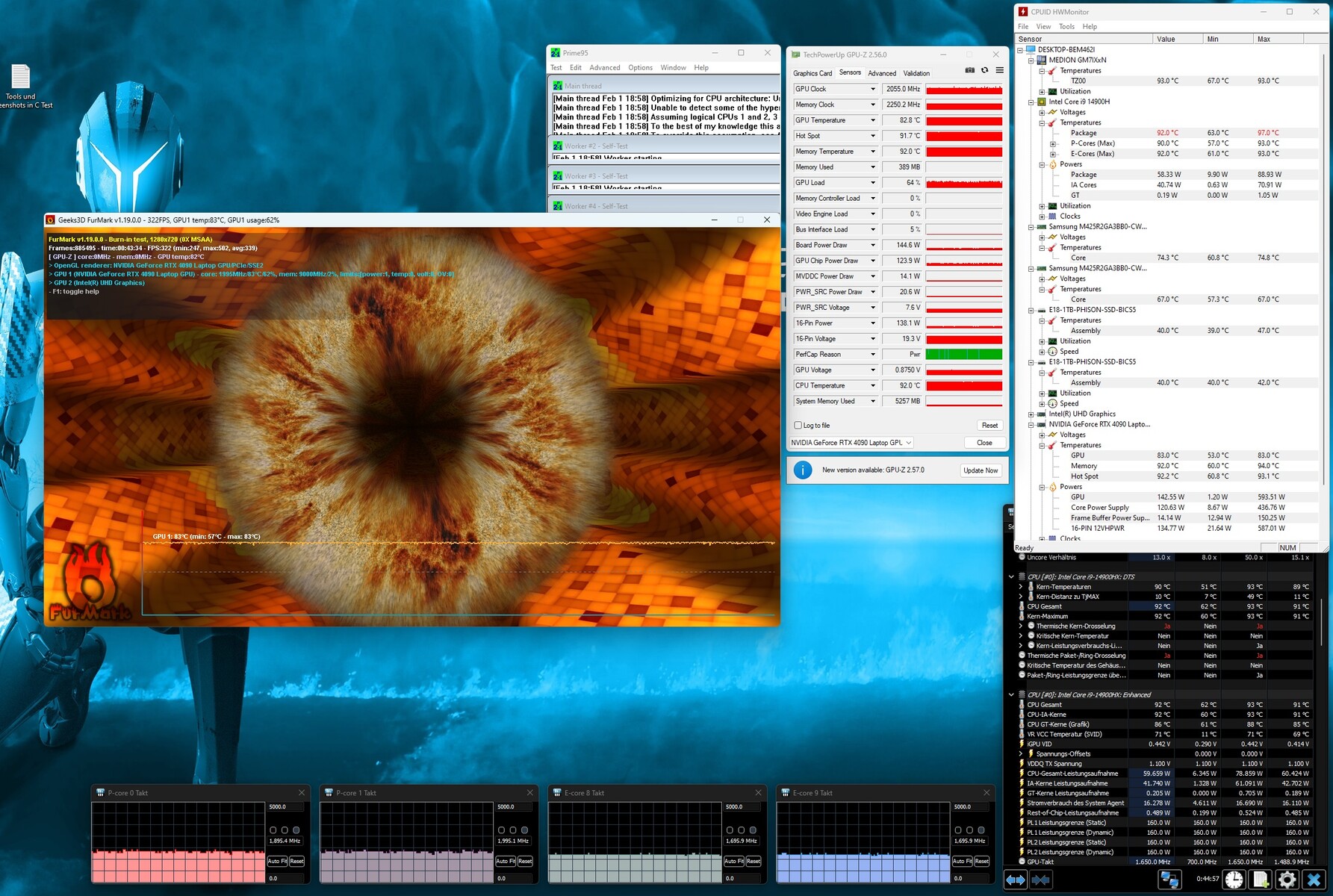This screenshot has height=896, width=1333.
Task: Click the blue X icon in HWiNFO toolbar
Action: pos(1314,880)
